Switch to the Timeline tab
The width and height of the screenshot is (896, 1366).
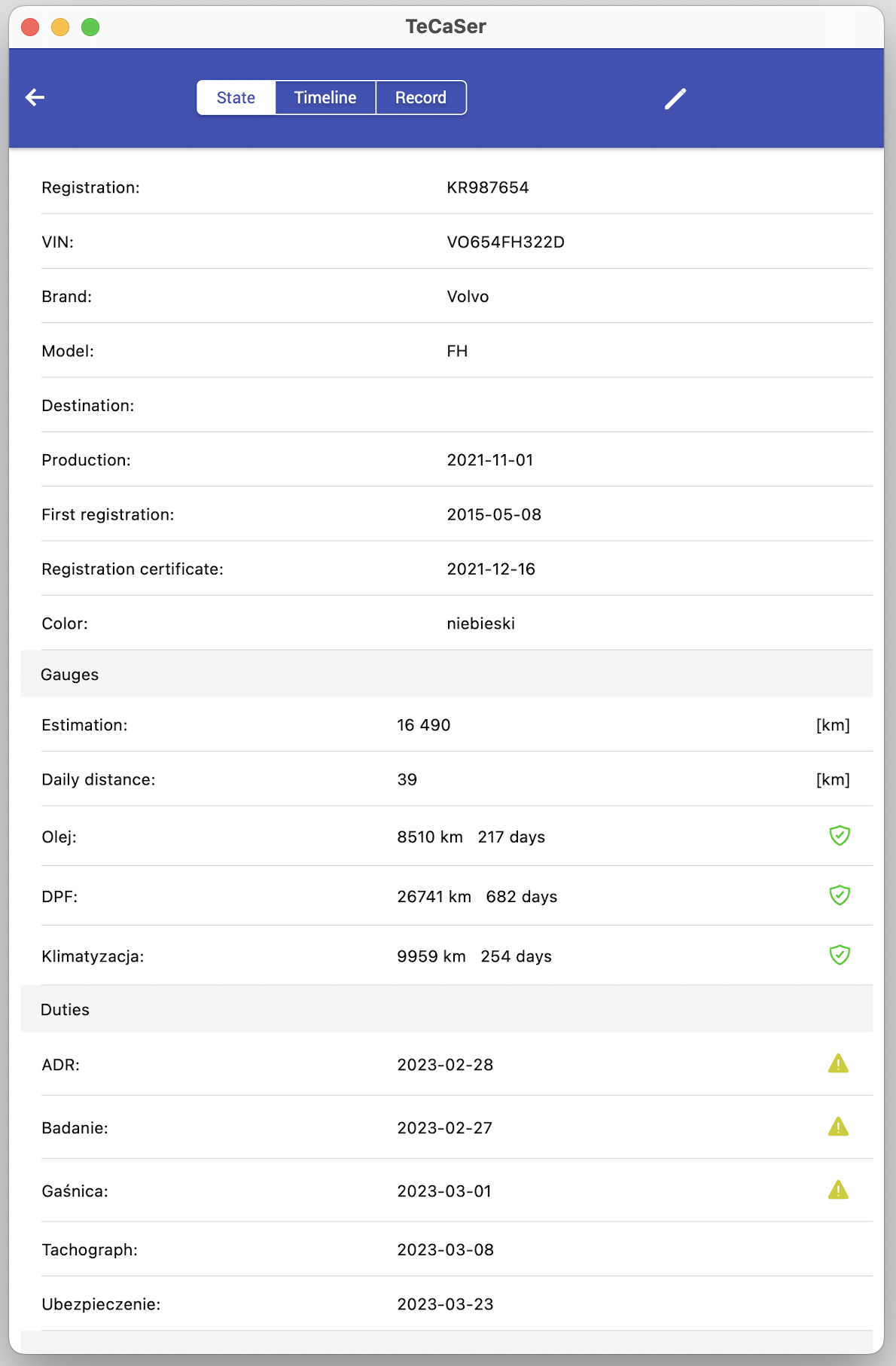[x=325, y=98]
